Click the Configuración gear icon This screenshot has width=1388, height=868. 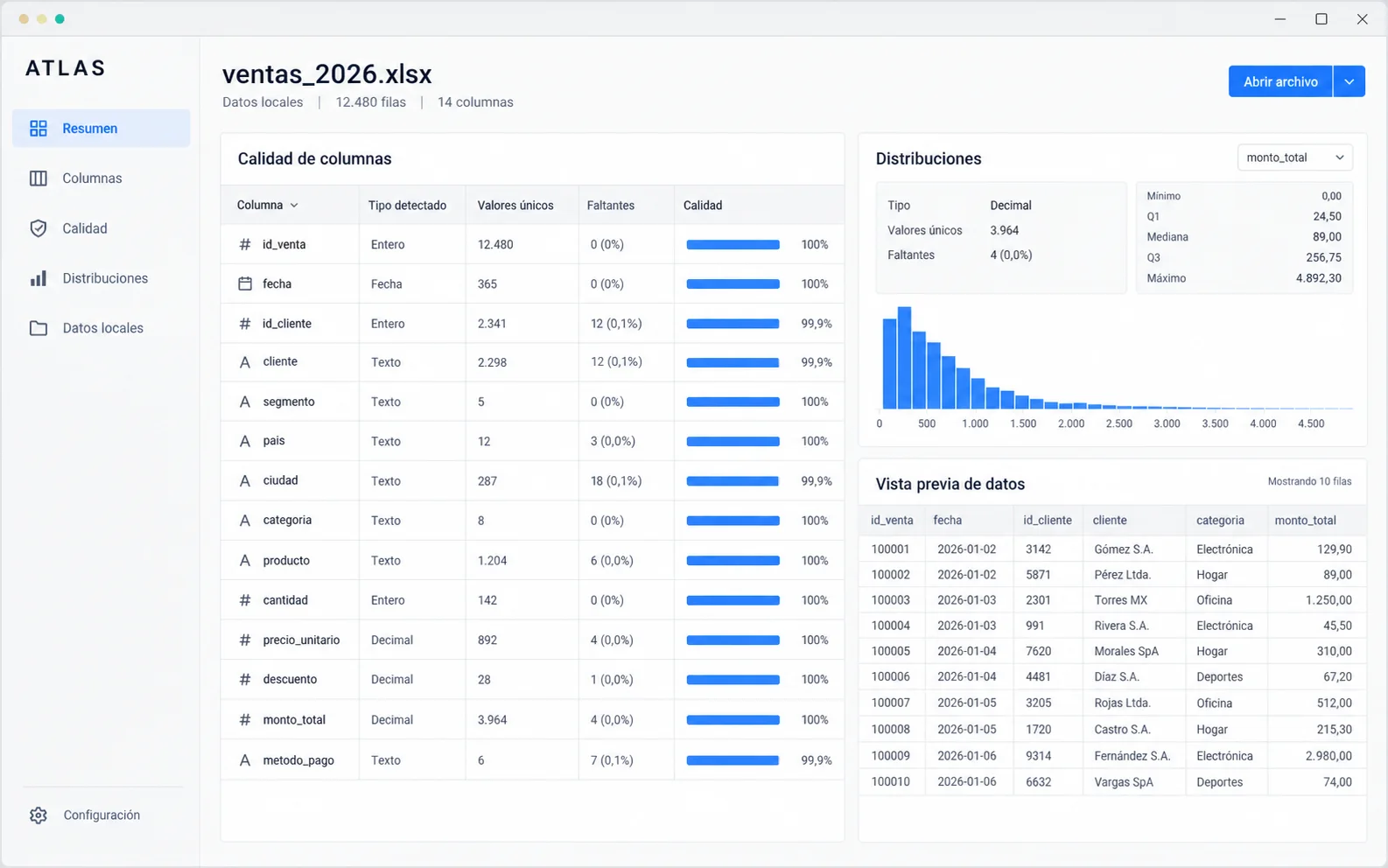pos(39,815)
